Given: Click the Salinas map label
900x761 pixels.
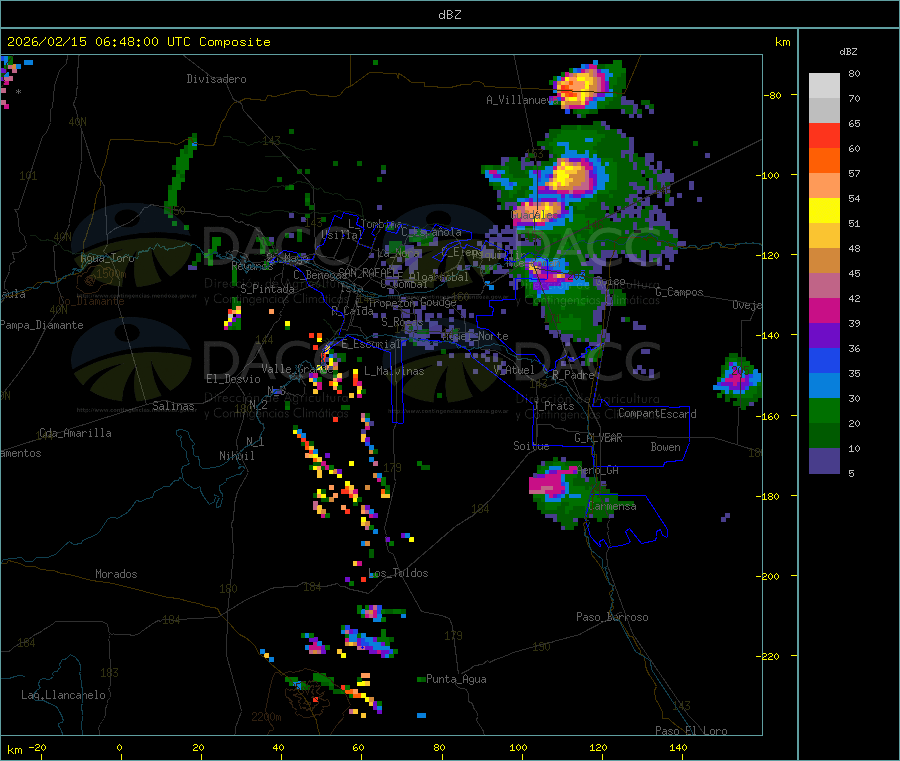Looking at the screenshot, I should pos(173,406).
